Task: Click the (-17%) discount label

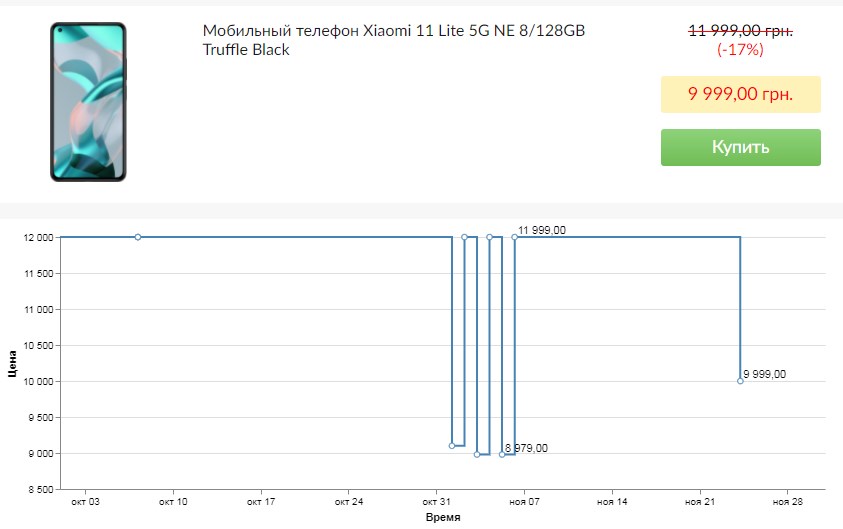Action: 740,50
